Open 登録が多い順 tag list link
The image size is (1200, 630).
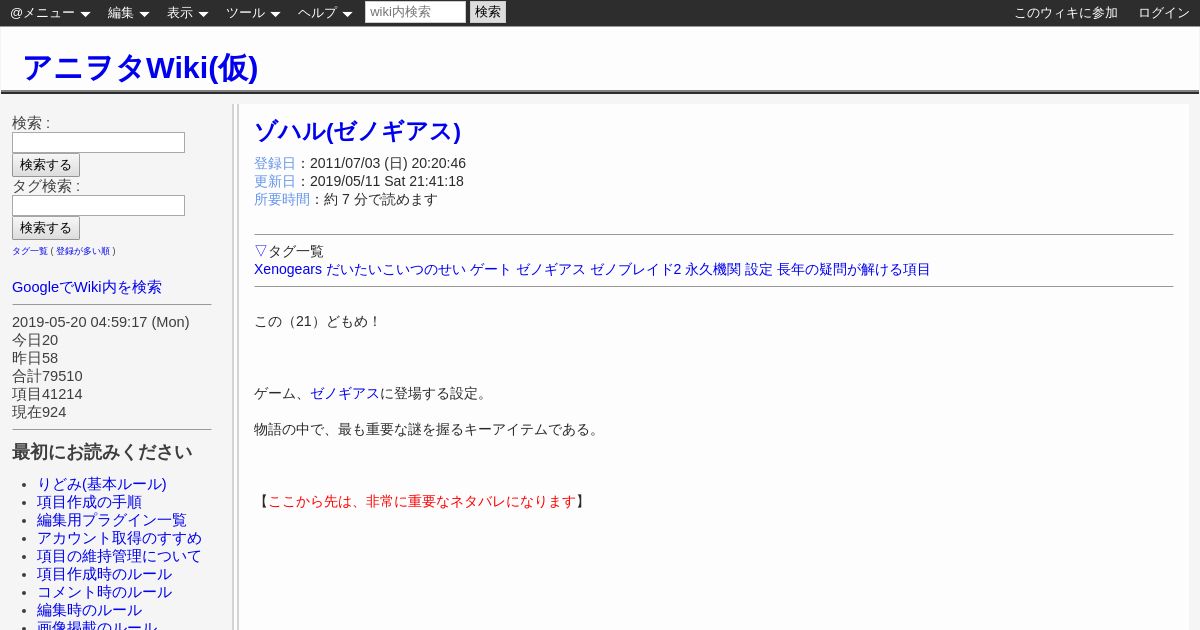coord(83,251)
